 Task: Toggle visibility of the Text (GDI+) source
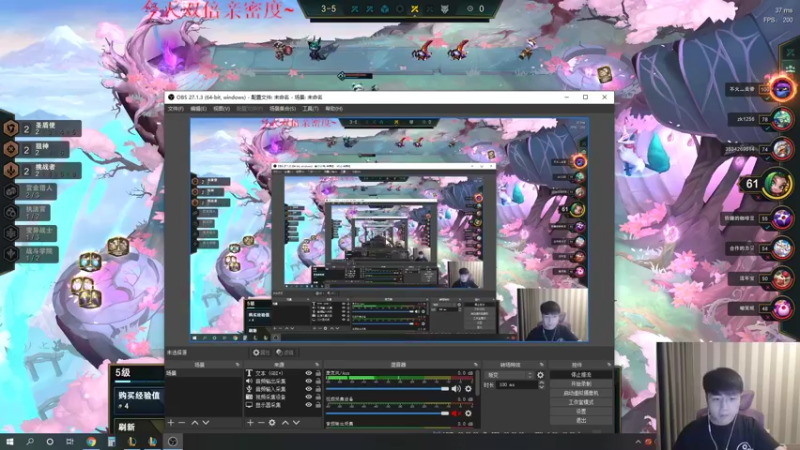(x=308, y=373)
